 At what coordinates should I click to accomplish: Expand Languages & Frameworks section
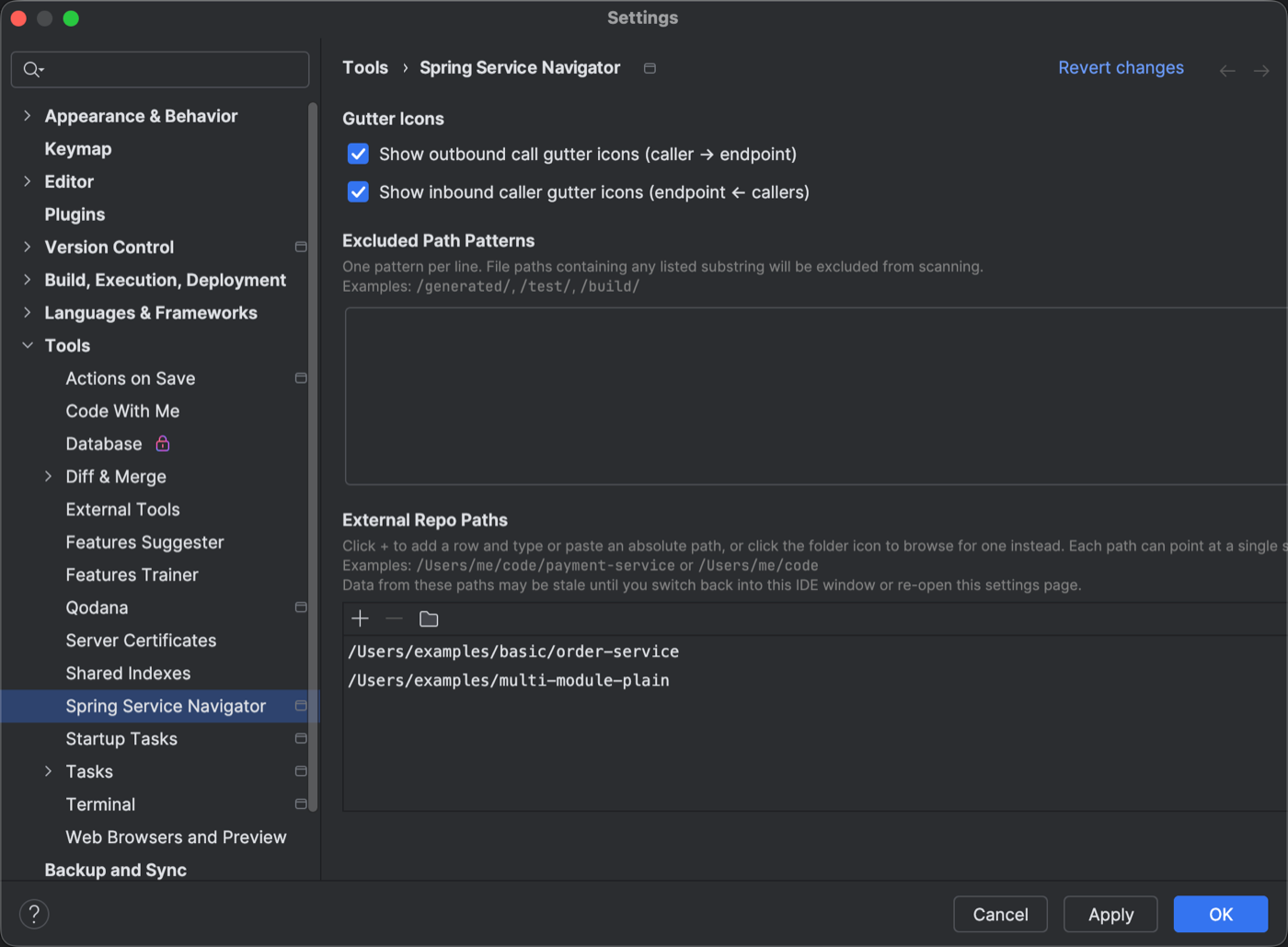tap(27, 313)
